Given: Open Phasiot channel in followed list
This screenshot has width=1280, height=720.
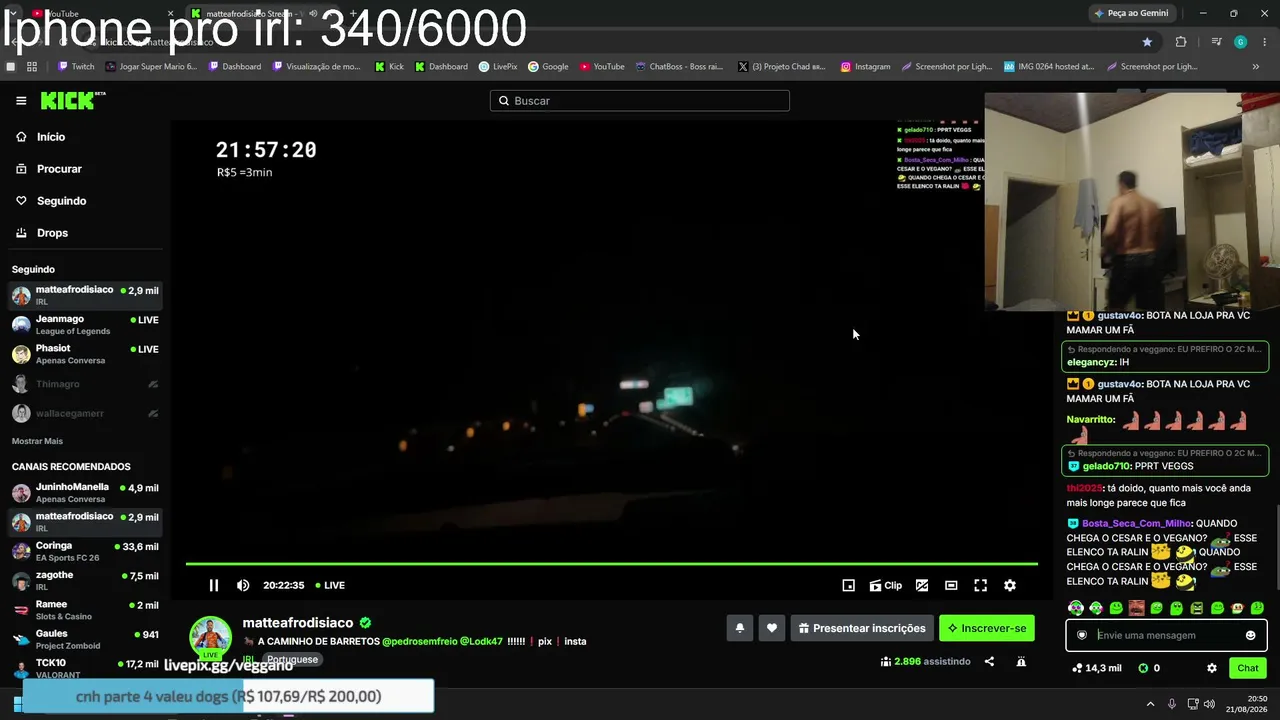Looking at the screenshot, I should tap(85, 354).
